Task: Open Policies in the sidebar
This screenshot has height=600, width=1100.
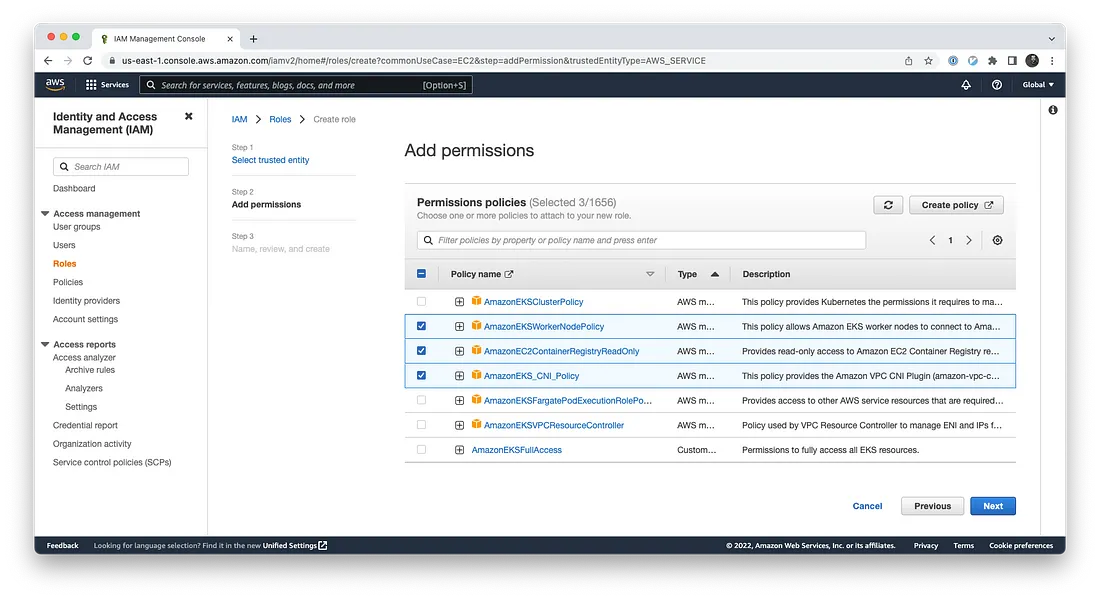Action: pos(68,282)
